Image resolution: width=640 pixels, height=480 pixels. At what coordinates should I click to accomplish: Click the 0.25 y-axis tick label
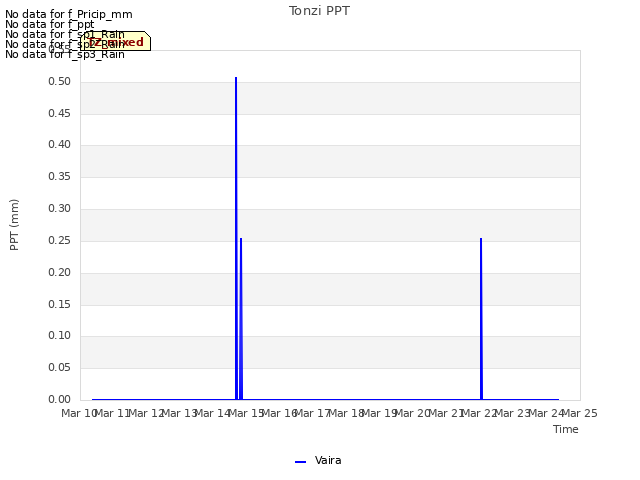pyautogui.click(x=60, y=240)
